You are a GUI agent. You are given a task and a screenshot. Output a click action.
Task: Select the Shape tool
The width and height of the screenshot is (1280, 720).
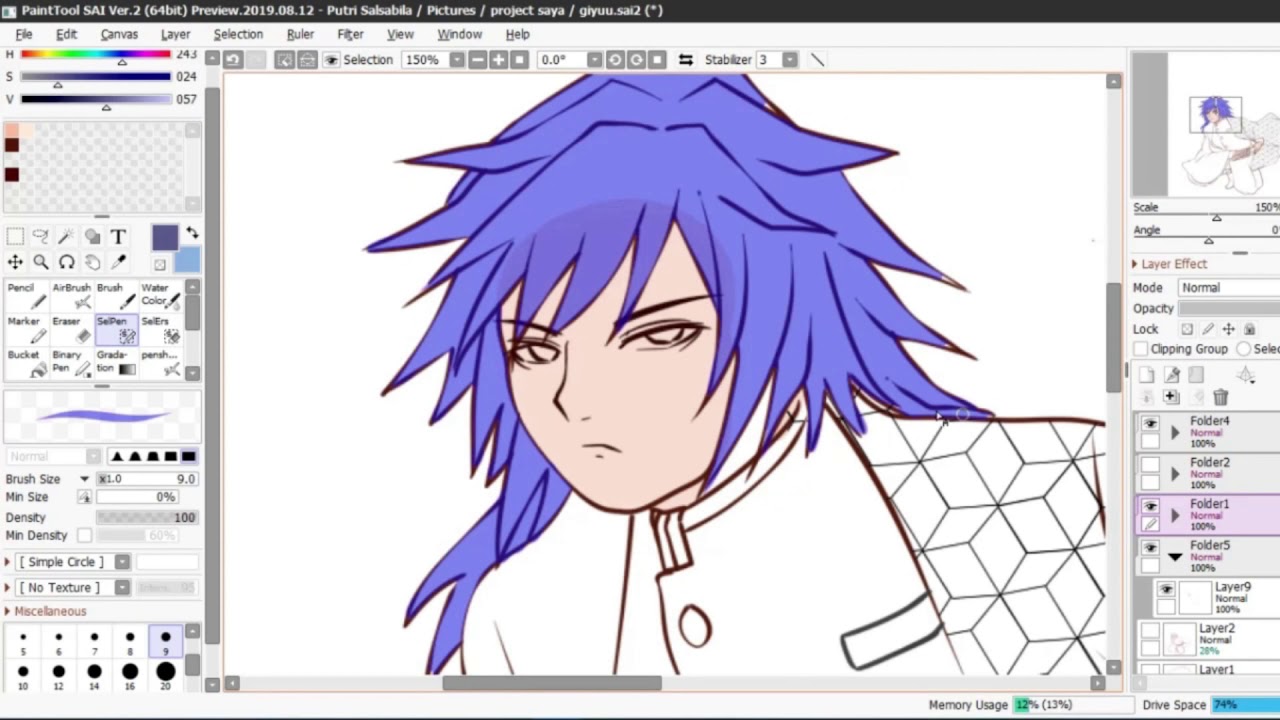(x=92, y=237)
